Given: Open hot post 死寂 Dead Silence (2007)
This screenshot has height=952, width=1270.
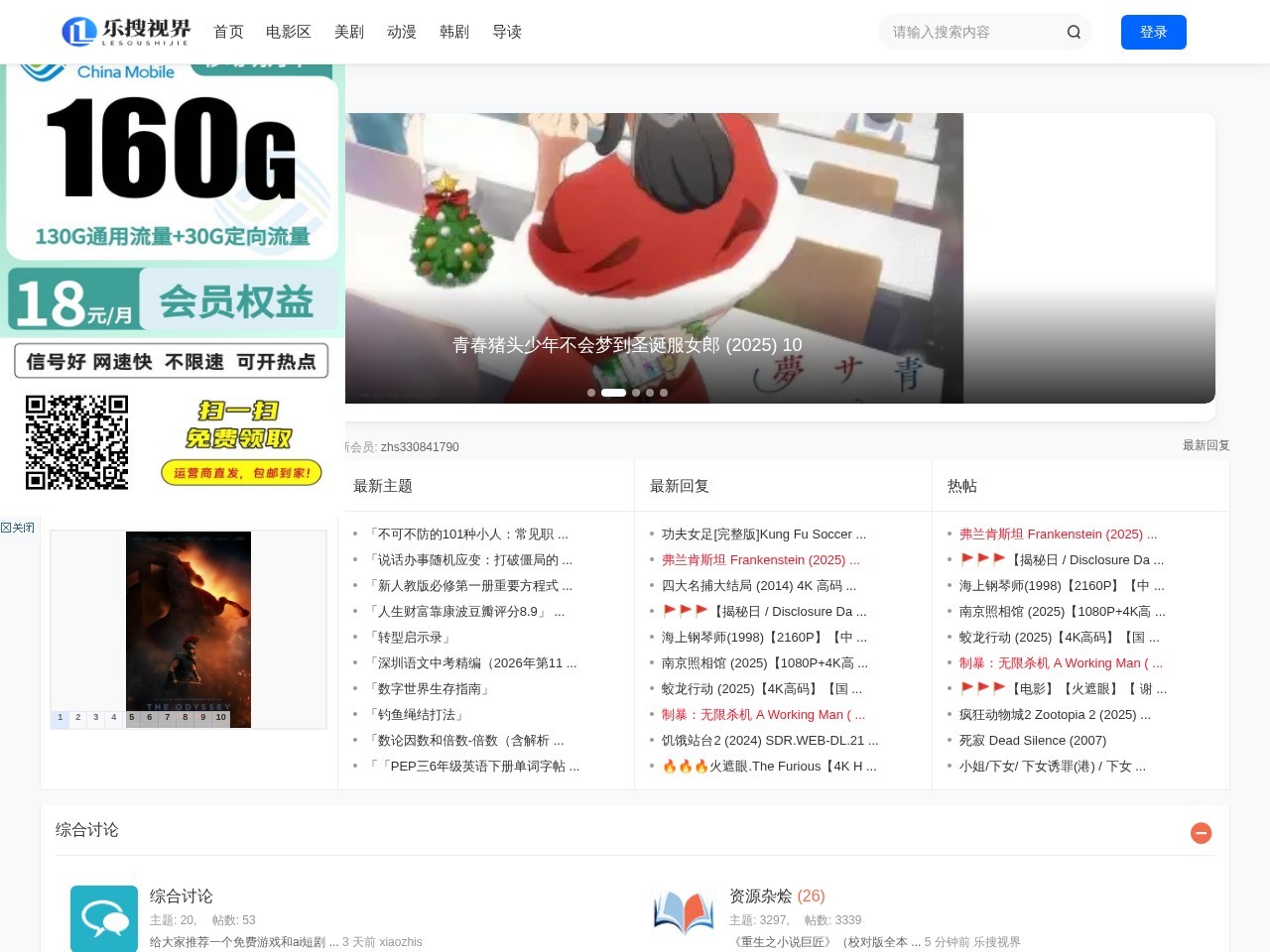Looking at the screenshot, I should point(1033,740).
